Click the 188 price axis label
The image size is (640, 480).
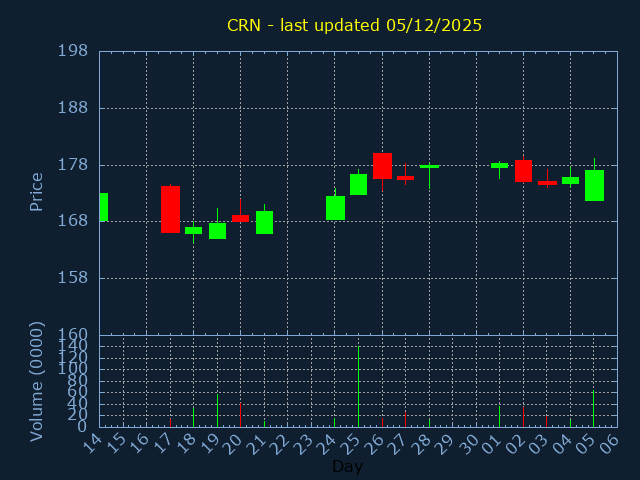(73, 108)
